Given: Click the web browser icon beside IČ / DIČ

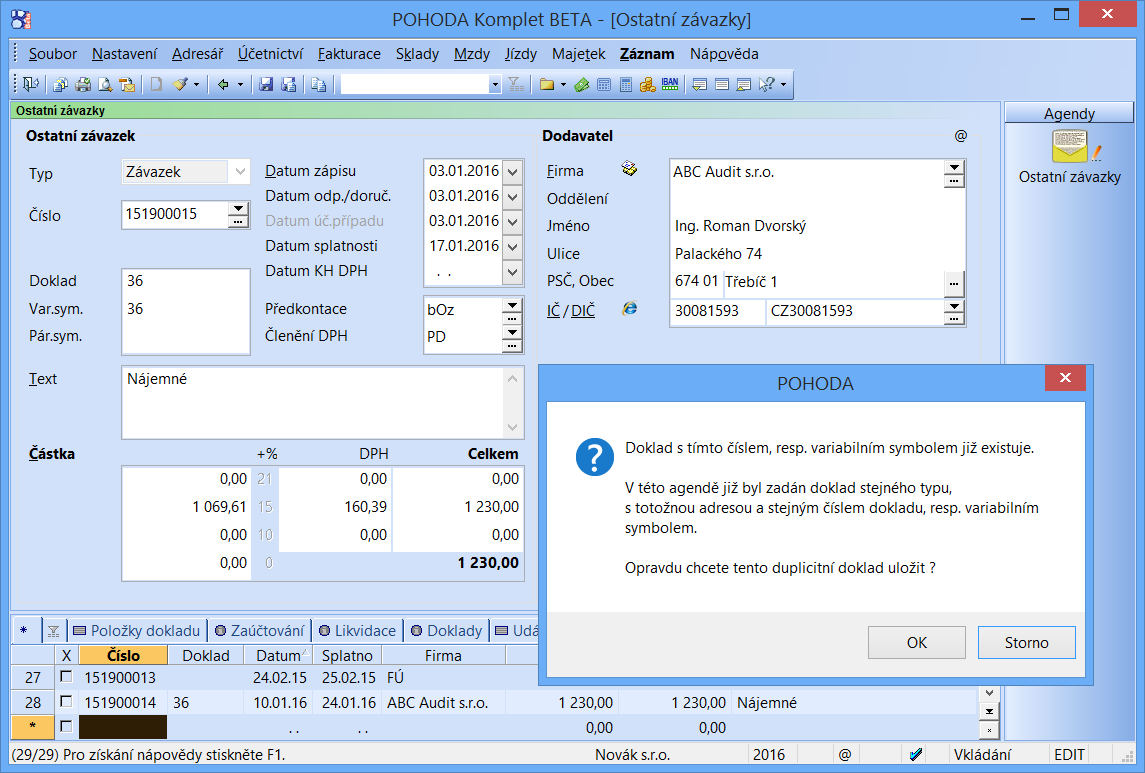Looking at the screenshot, I should tap(629, 309).
